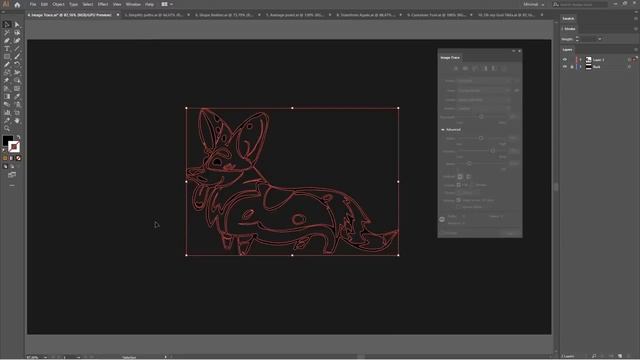The height and width of the screenshot is (360, 640).
Task: Open the Arrange Documents dropdown
Action: pos(167,4)
